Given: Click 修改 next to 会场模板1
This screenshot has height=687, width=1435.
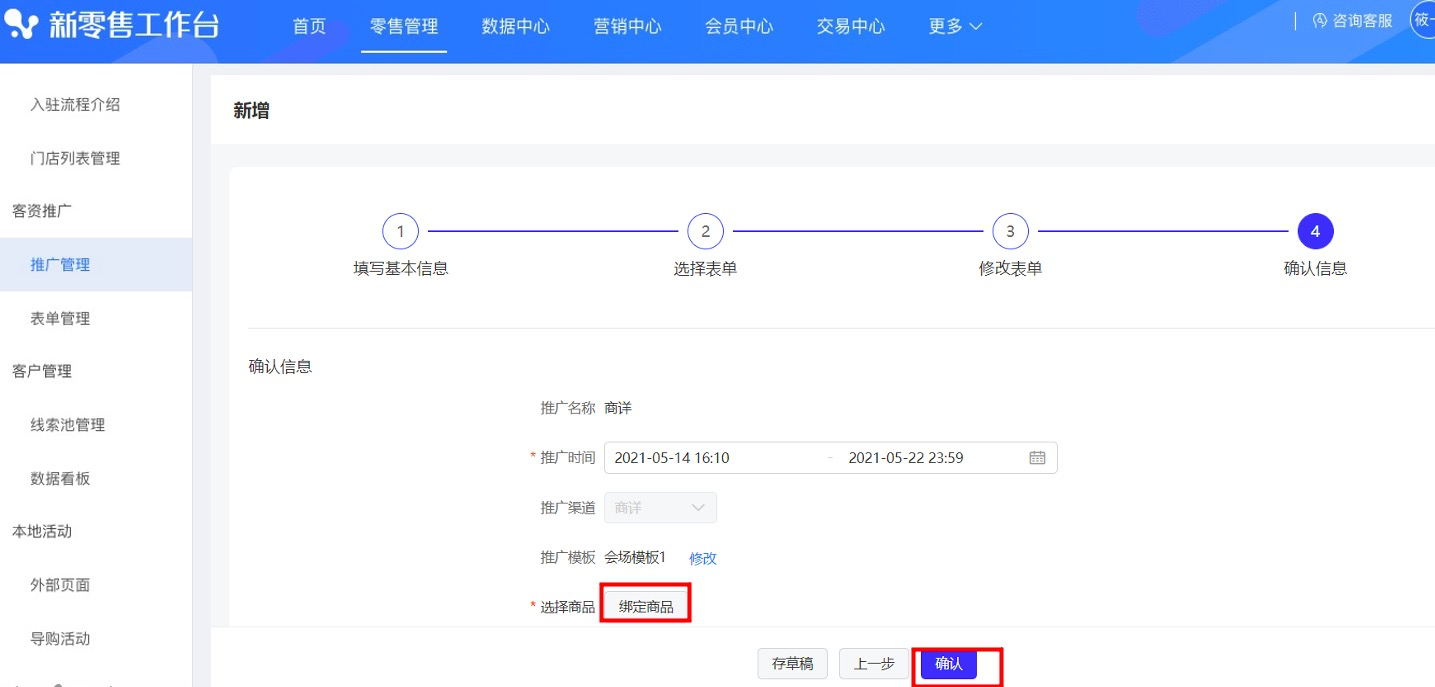Looking at the screenshot, I should (x=702, y=557).
